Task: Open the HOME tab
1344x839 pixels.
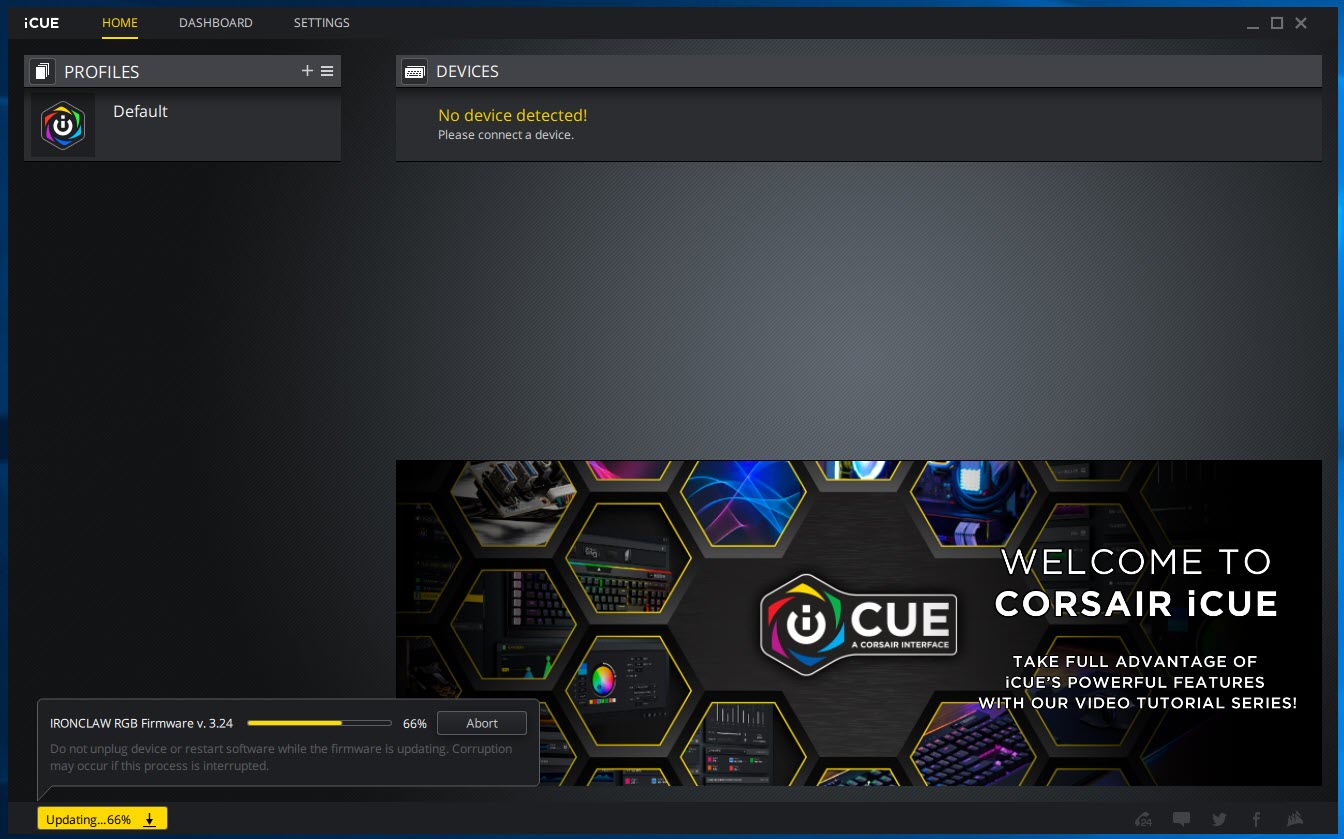Action: pyautogui.click(x=120, y=22)
